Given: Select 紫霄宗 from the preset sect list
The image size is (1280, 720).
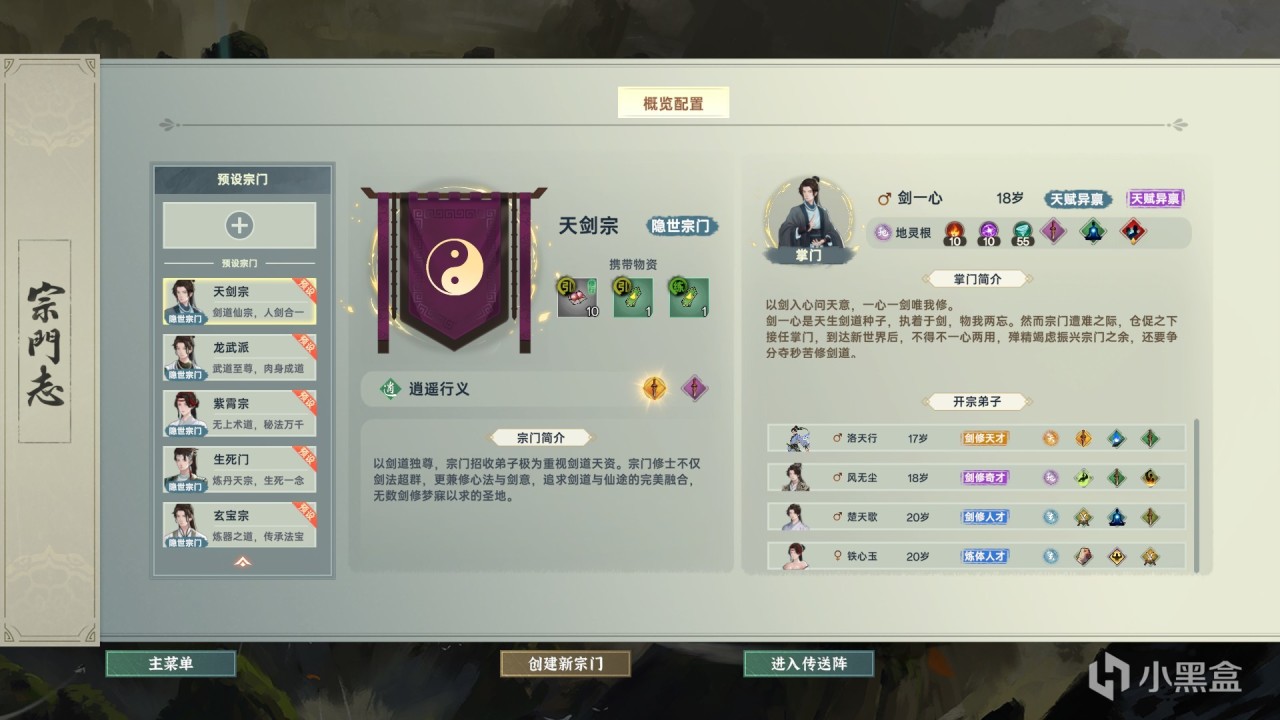Looking at the screenshot, I should click(239, 413).
